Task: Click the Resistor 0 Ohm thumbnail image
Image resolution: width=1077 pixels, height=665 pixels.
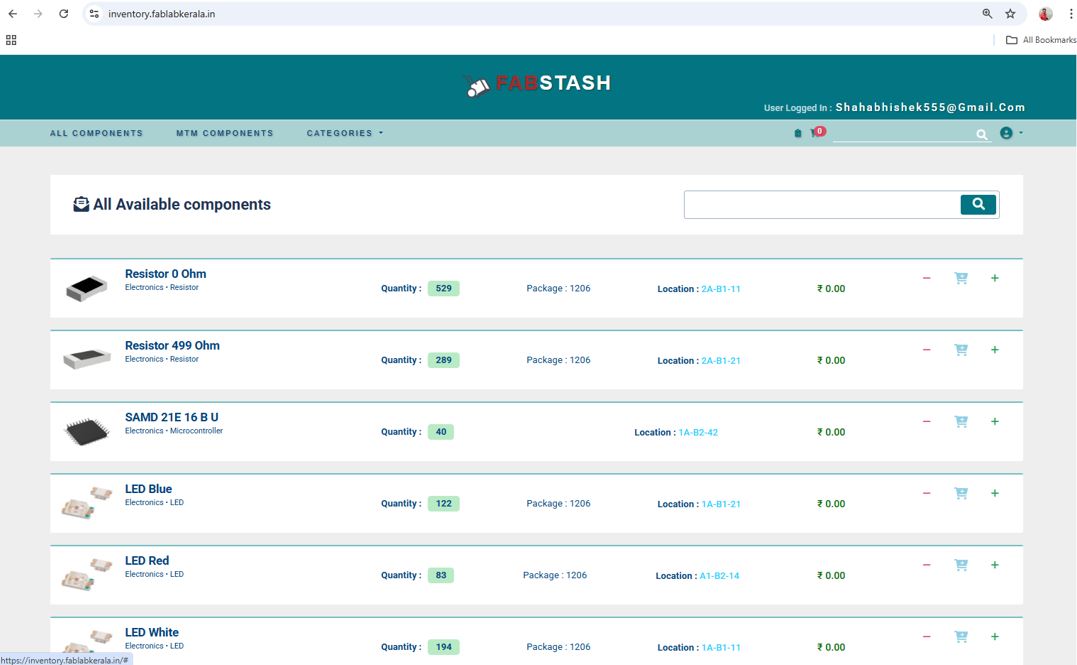Action: pyautogui.click(x=87, y=288)
